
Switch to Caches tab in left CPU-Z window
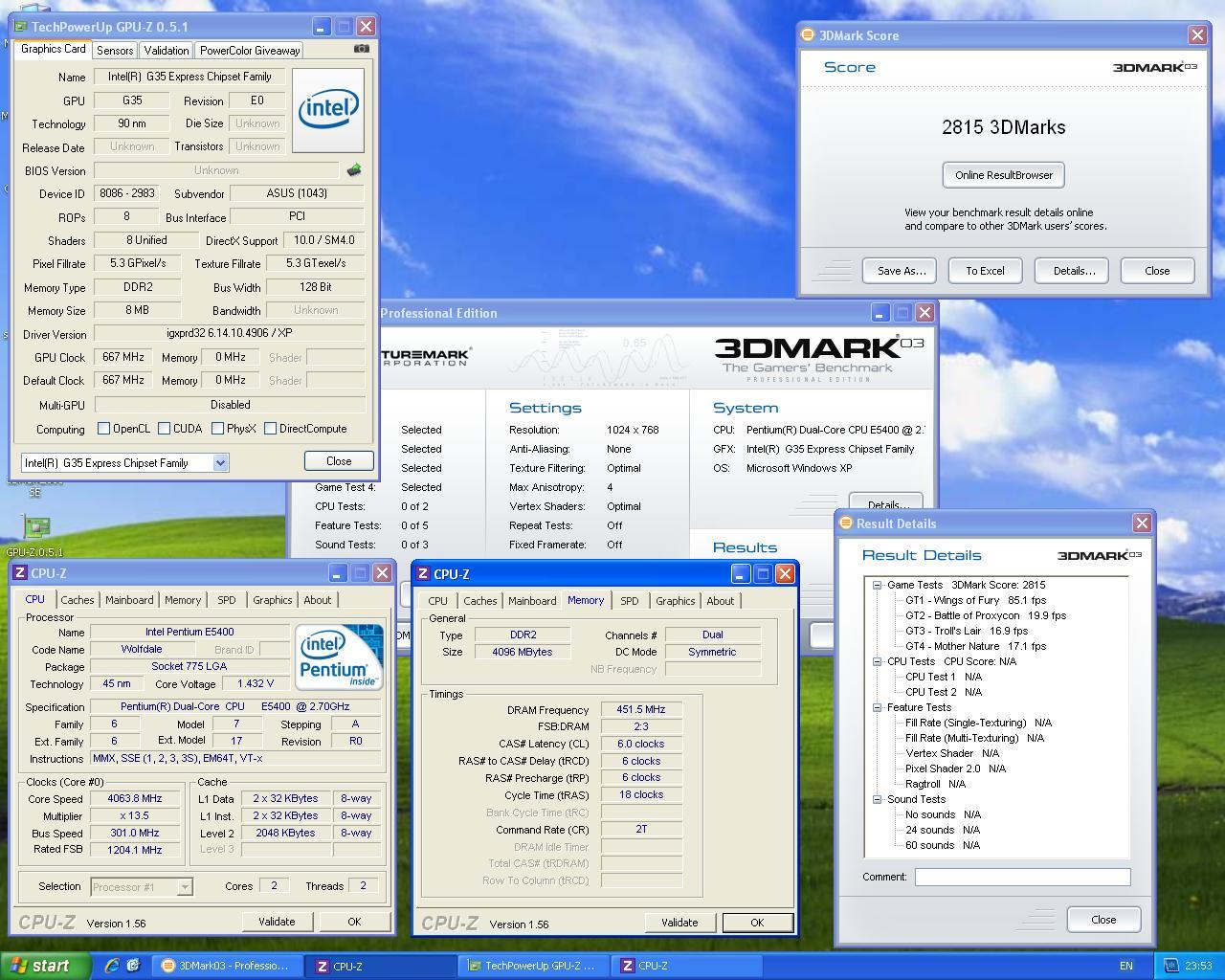78,600
